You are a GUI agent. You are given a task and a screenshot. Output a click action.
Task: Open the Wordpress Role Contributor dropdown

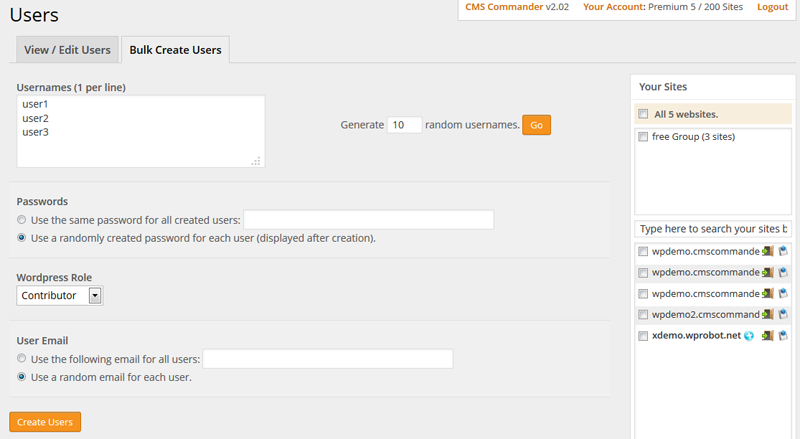point(60,296)
